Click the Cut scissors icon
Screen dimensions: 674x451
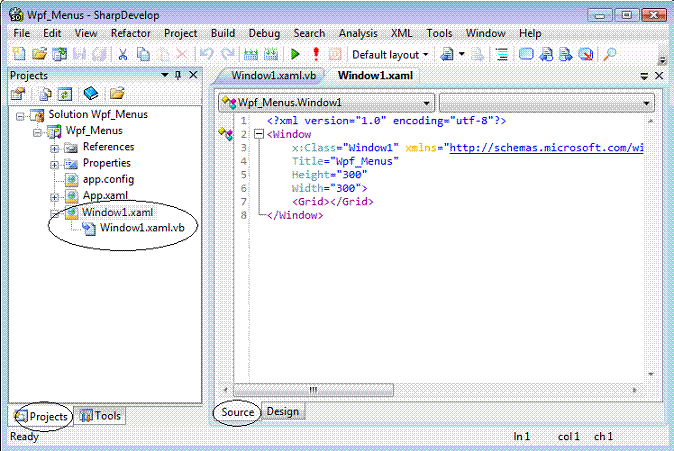tap(123, 54)
